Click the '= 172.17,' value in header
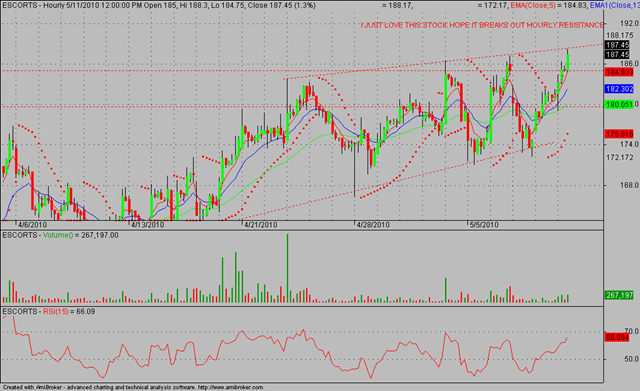This screenshot has width=640, height=391. 493,6
